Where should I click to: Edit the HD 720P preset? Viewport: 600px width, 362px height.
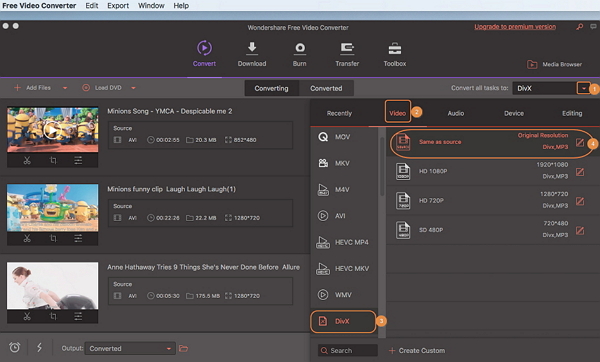tap(580, 201)
